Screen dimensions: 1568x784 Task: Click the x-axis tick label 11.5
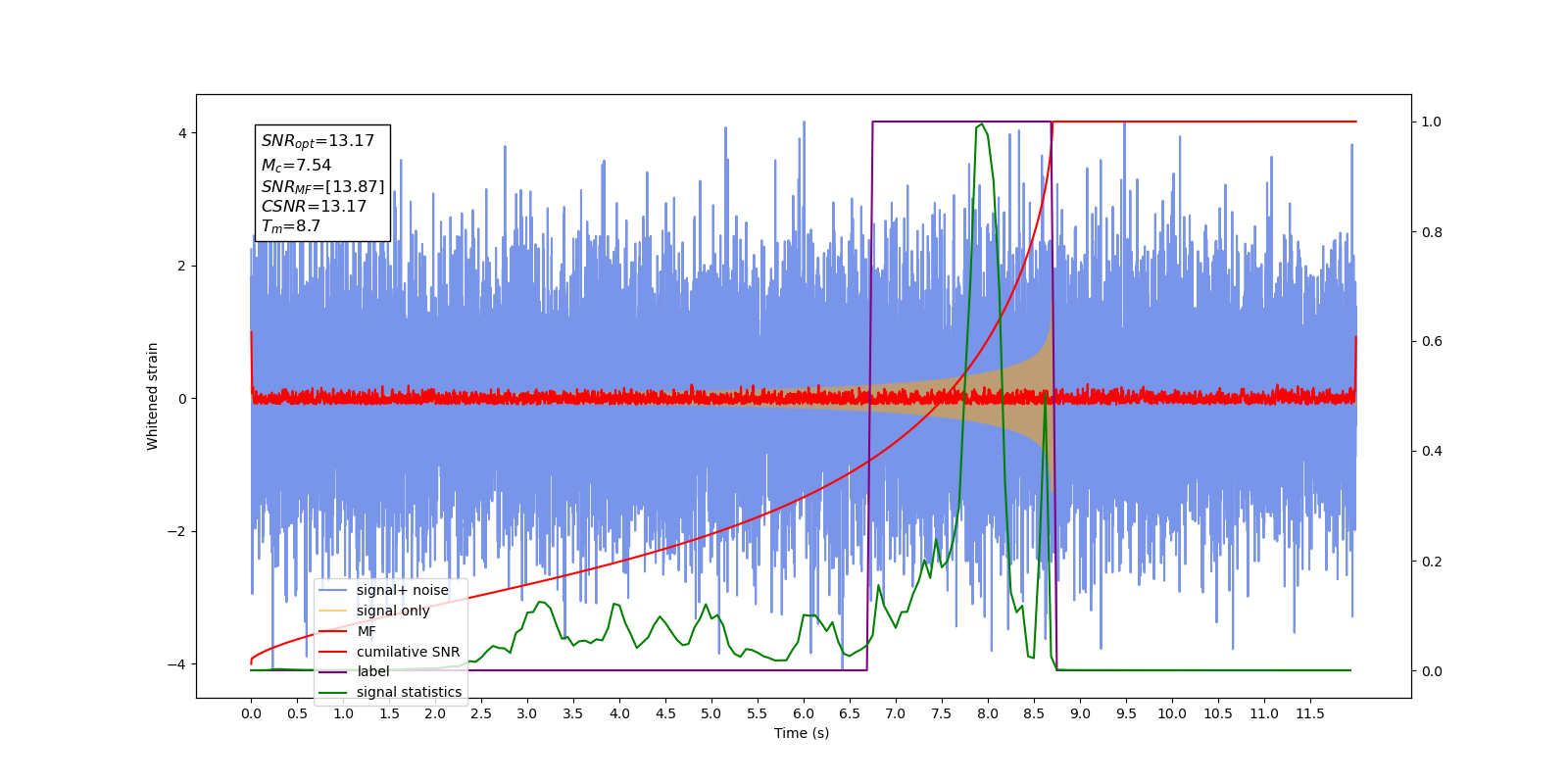1310,713
